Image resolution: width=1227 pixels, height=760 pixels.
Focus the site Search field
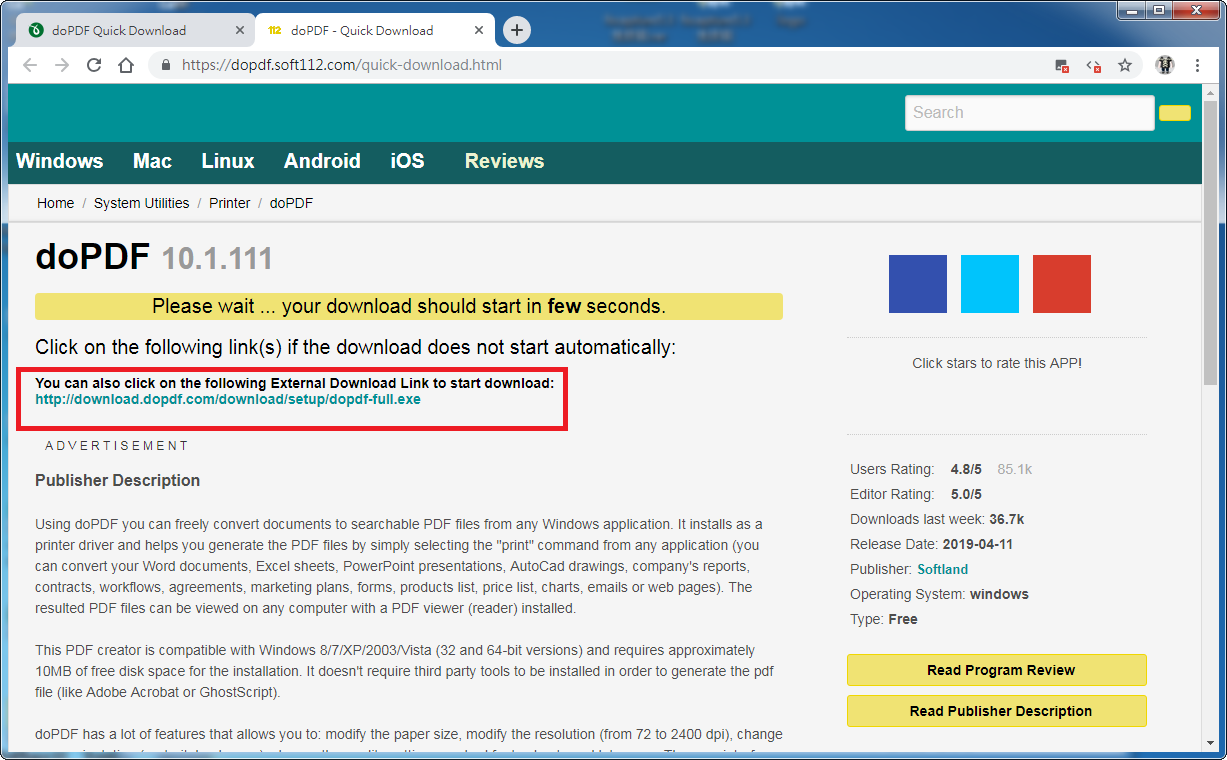[1030, 112]
